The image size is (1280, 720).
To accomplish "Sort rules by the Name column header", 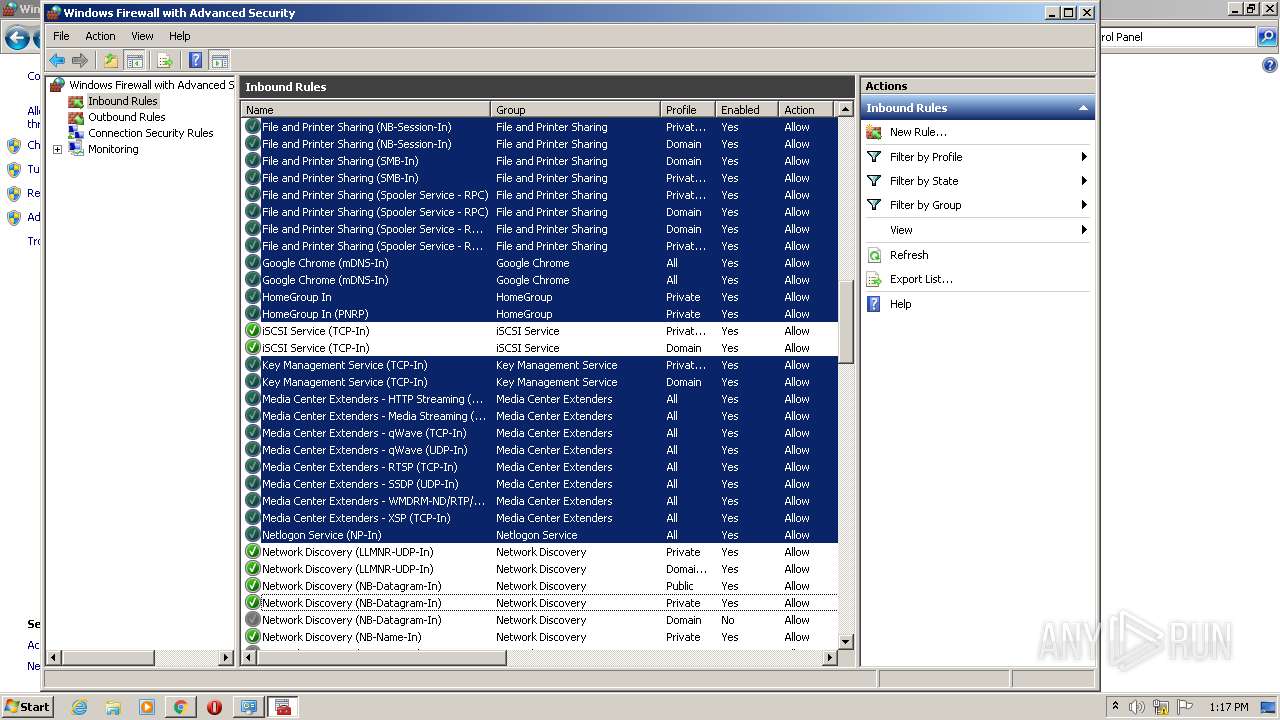I will click(366, 110).
